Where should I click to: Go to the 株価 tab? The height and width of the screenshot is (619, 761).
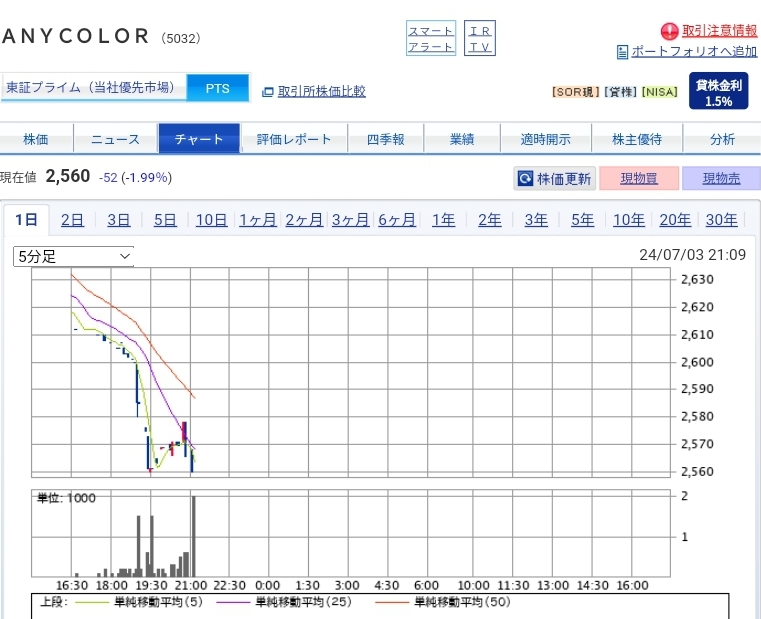36,139
